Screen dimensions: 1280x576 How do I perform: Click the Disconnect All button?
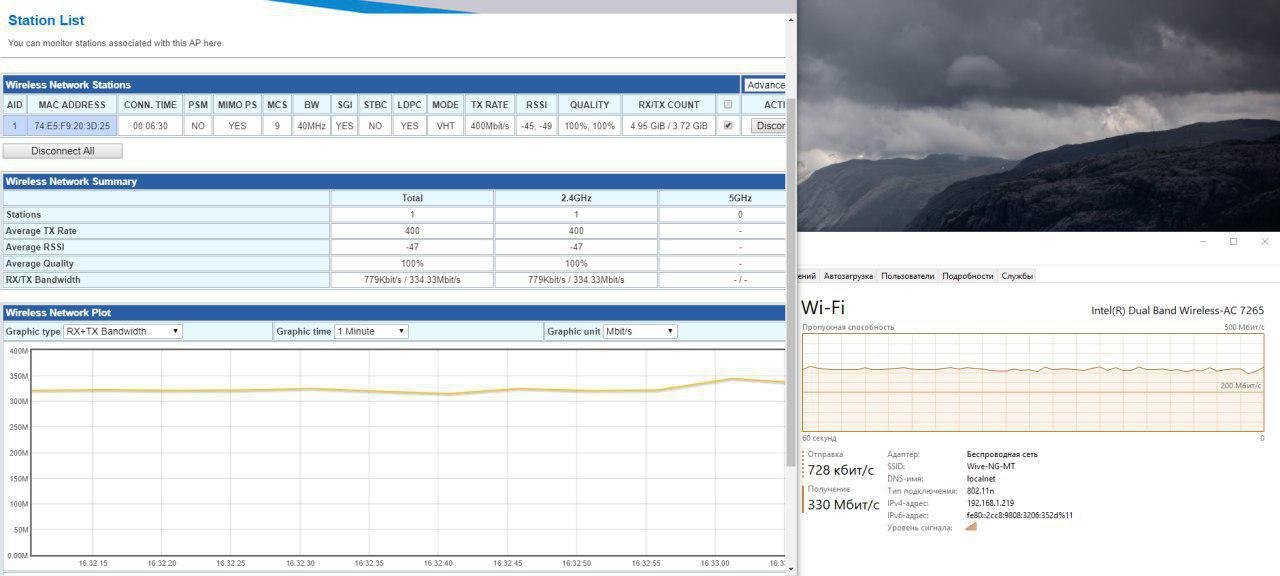[x=63, y=151]
